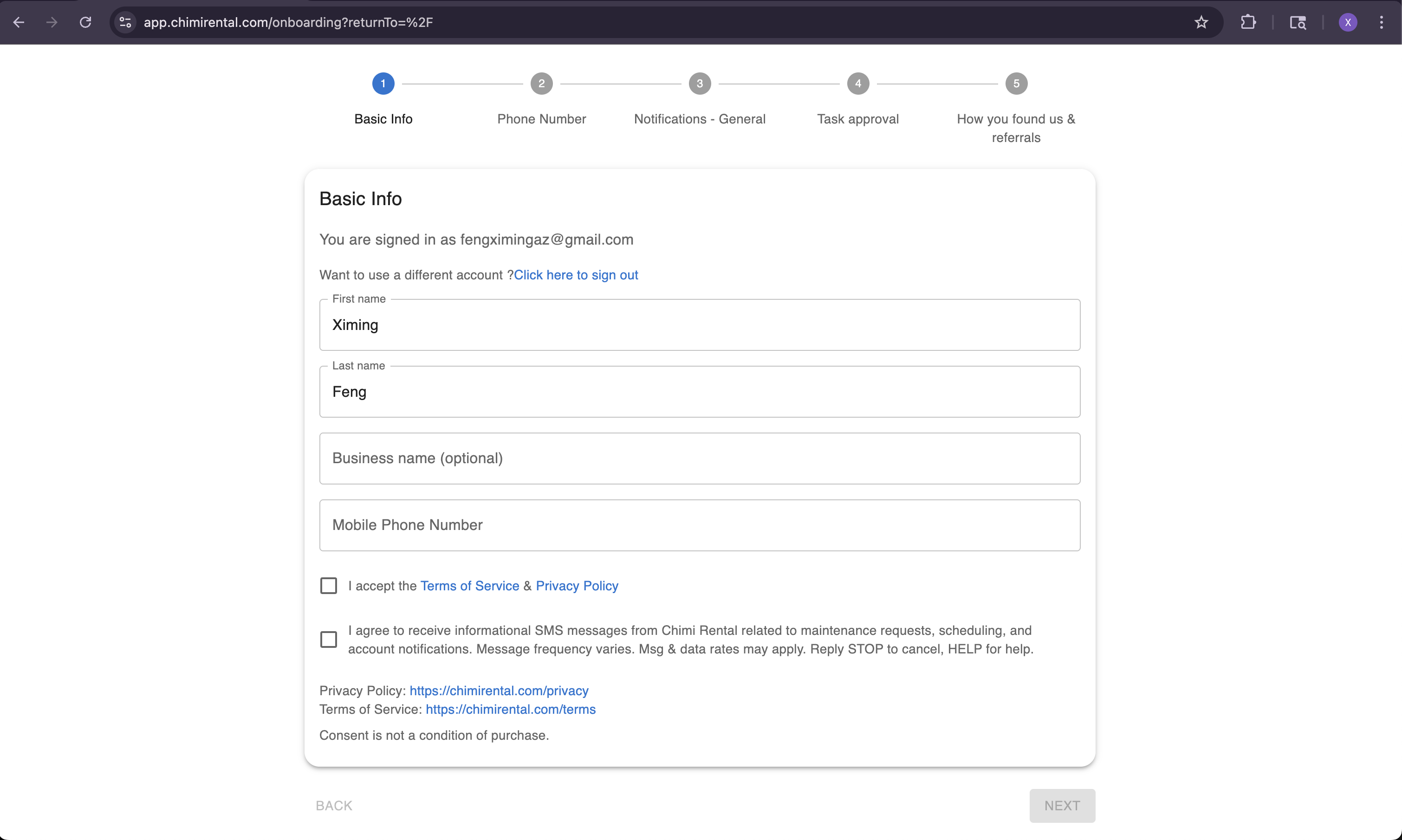Image resolution: width=1402 pixels, height=840 pixels.
Task: Open site information icon in address bar
Action: (125, 22)
